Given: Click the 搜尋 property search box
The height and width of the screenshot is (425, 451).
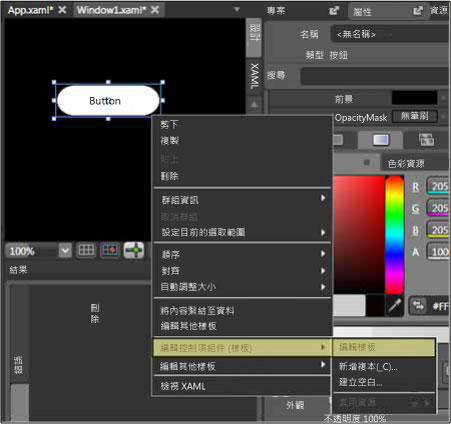Looking at the screenshot, I should pyautogui.click(x=375, y=76).
